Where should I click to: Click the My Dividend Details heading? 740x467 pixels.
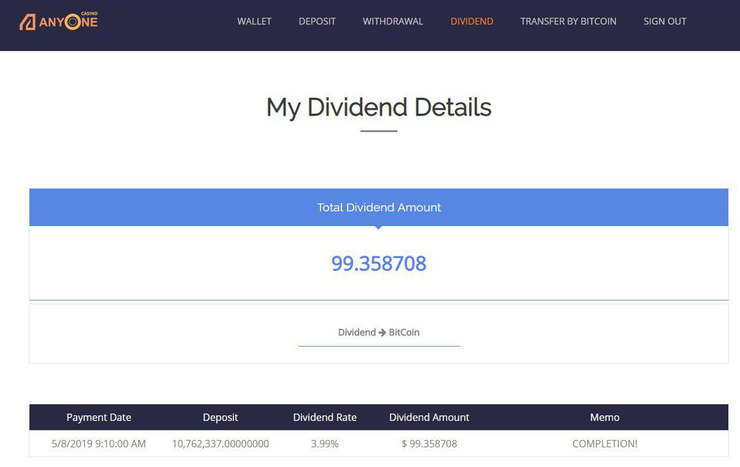(378, 108)
